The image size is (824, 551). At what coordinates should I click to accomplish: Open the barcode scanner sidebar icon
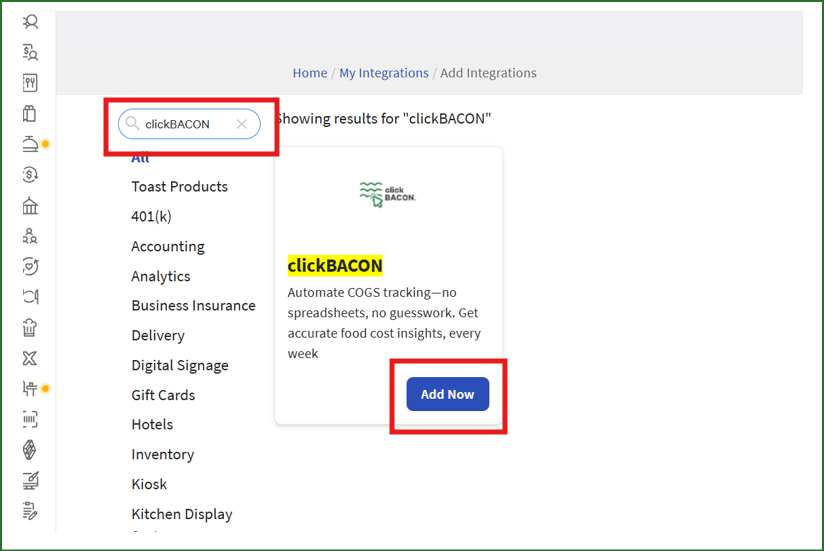coord(30,419)
